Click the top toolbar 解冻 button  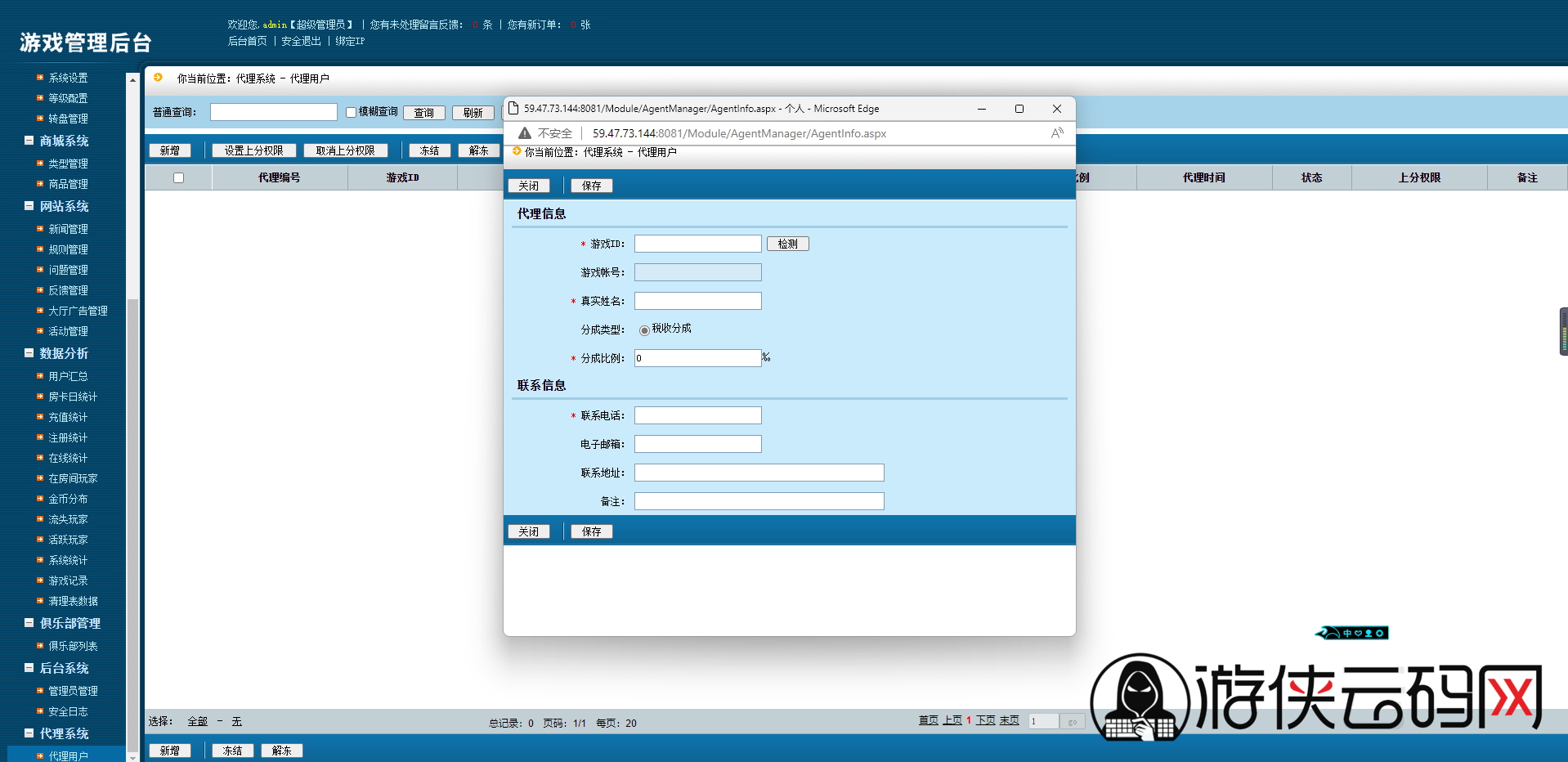click(x=479, y=150)
